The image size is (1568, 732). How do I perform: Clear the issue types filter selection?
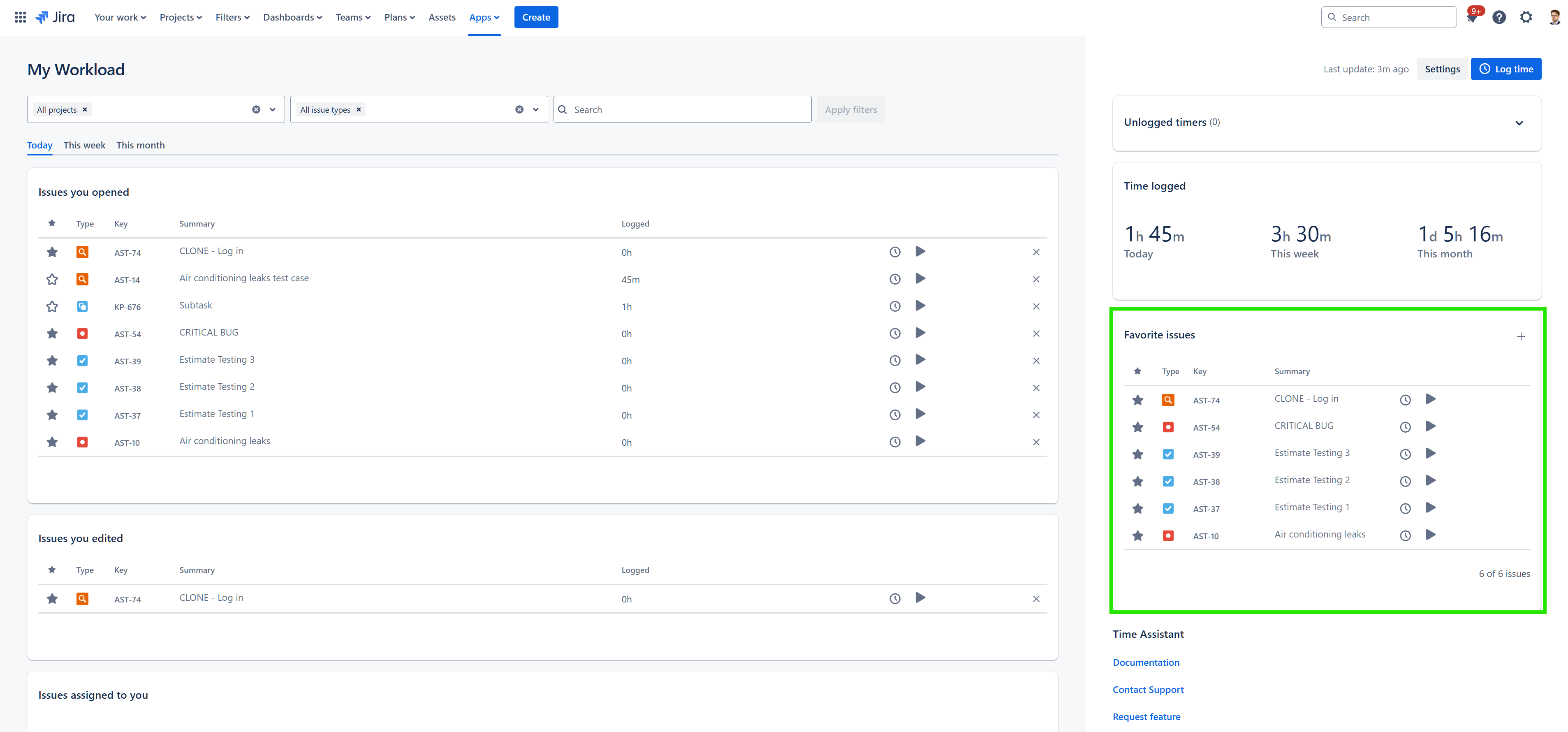pos(519,109)
